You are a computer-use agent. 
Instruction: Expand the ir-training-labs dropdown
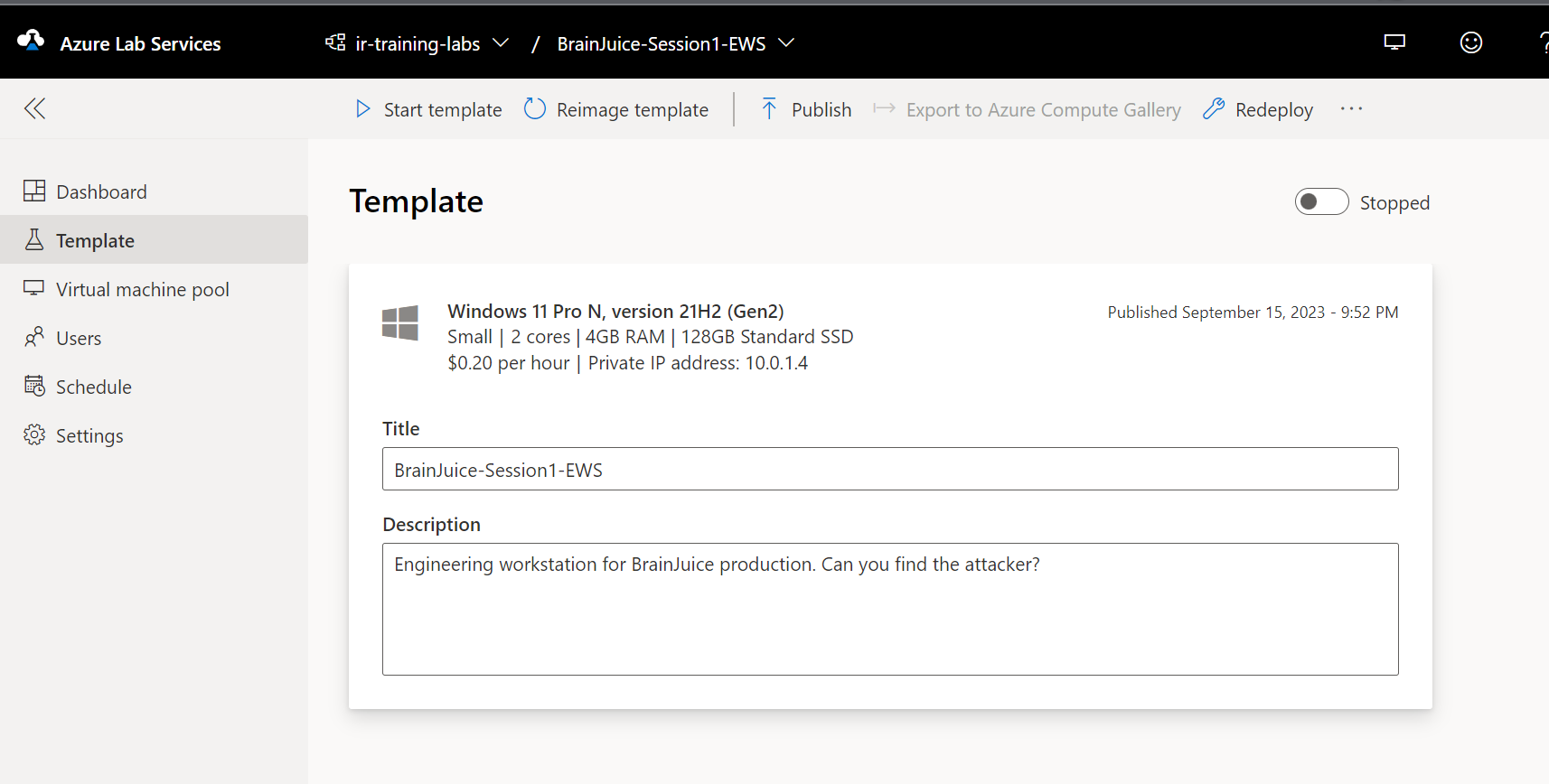[x=501, y=43]
